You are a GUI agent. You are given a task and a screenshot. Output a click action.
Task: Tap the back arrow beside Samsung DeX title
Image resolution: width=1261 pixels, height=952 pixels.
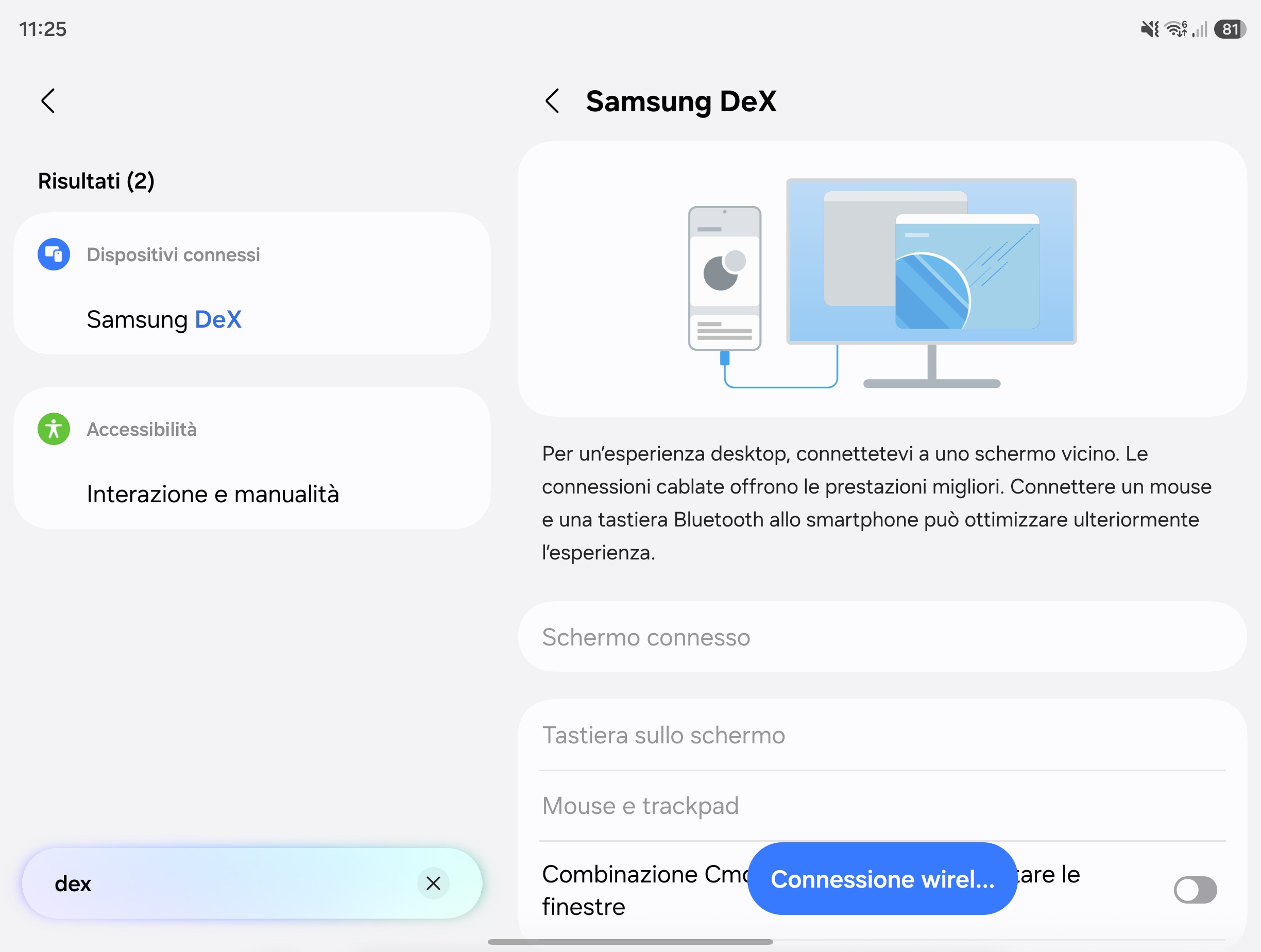552,101
